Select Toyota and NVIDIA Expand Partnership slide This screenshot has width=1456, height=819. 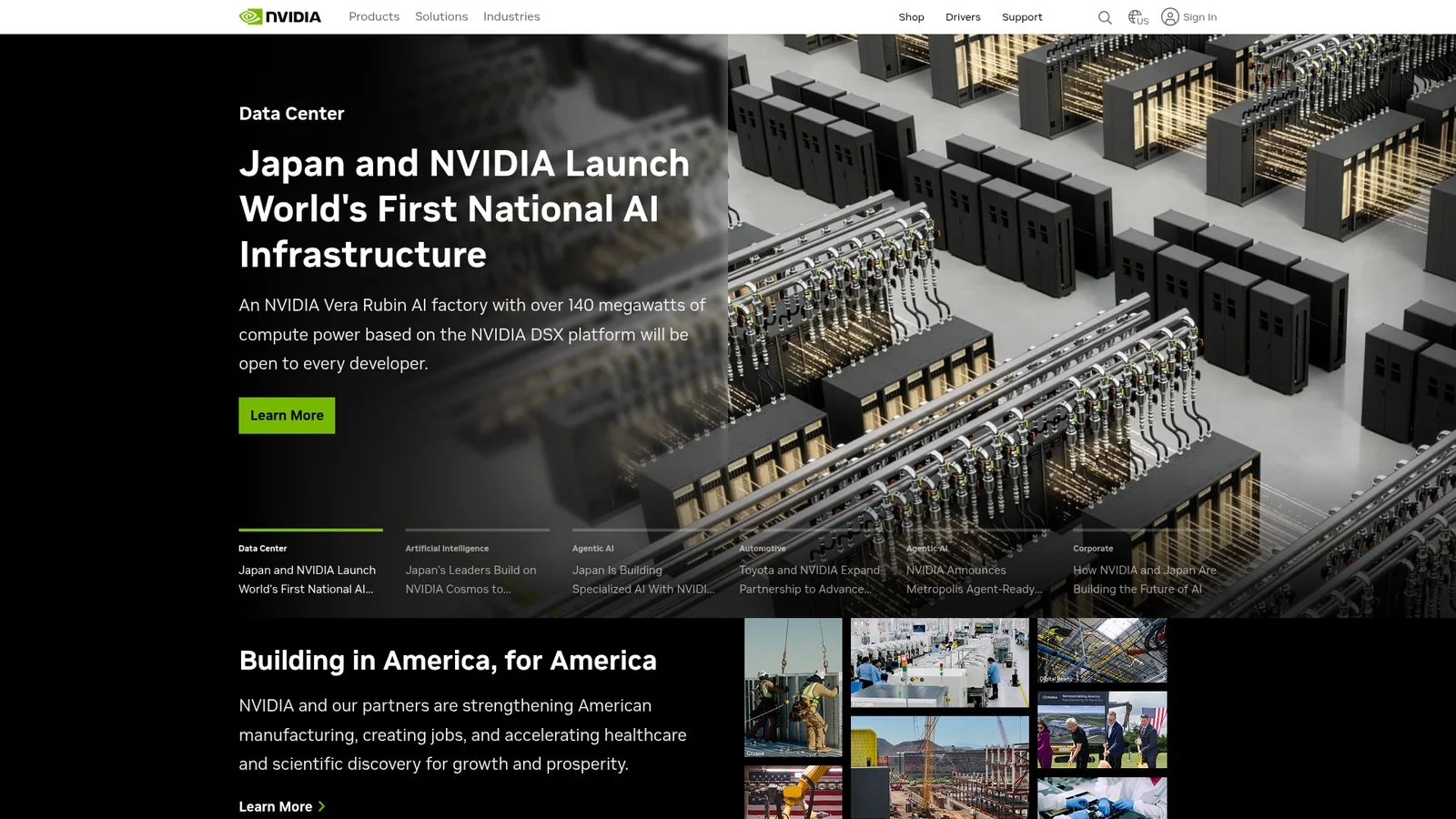(811, 563)
